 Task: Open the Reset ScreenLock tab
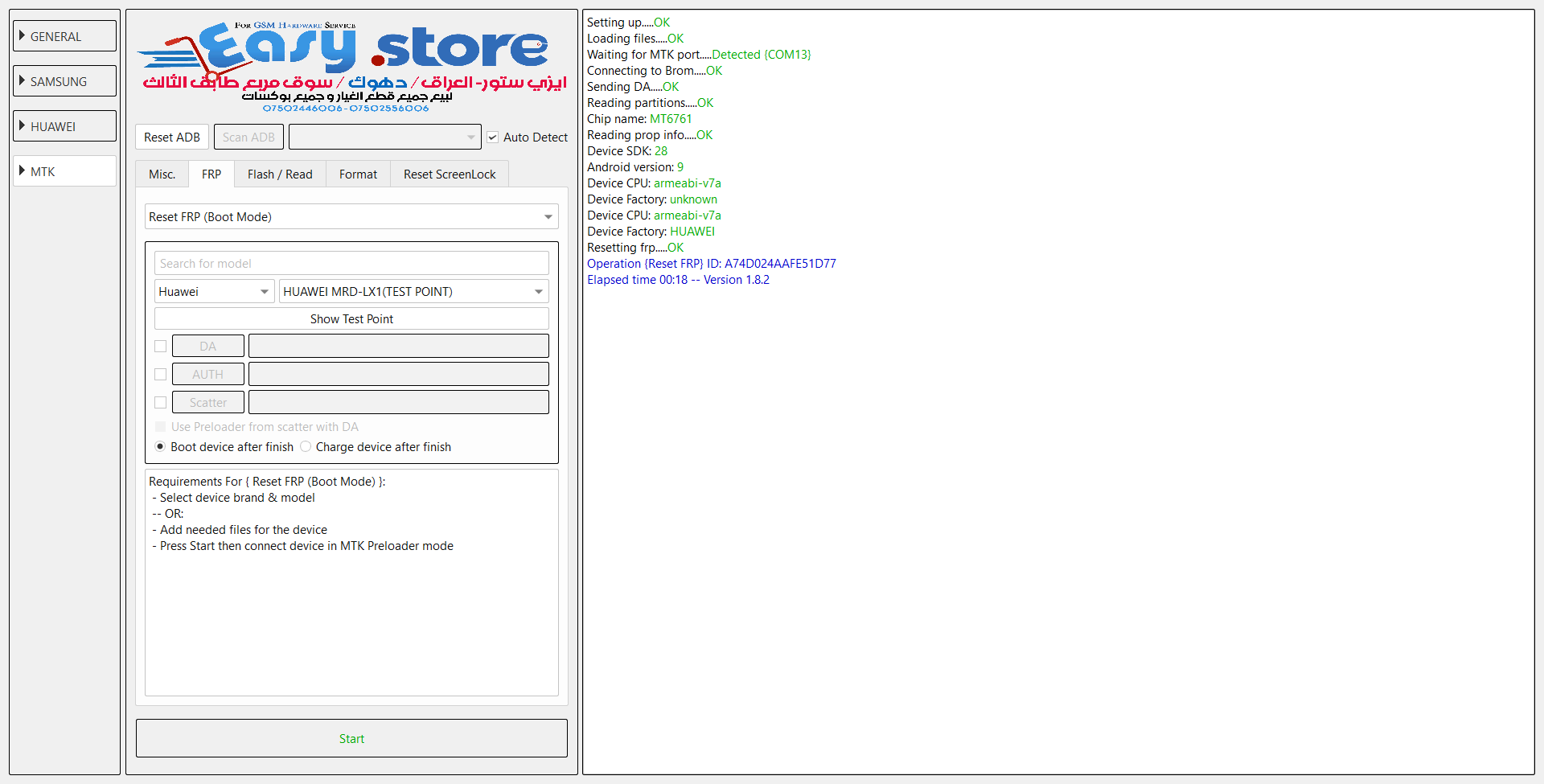coord(450,174)
